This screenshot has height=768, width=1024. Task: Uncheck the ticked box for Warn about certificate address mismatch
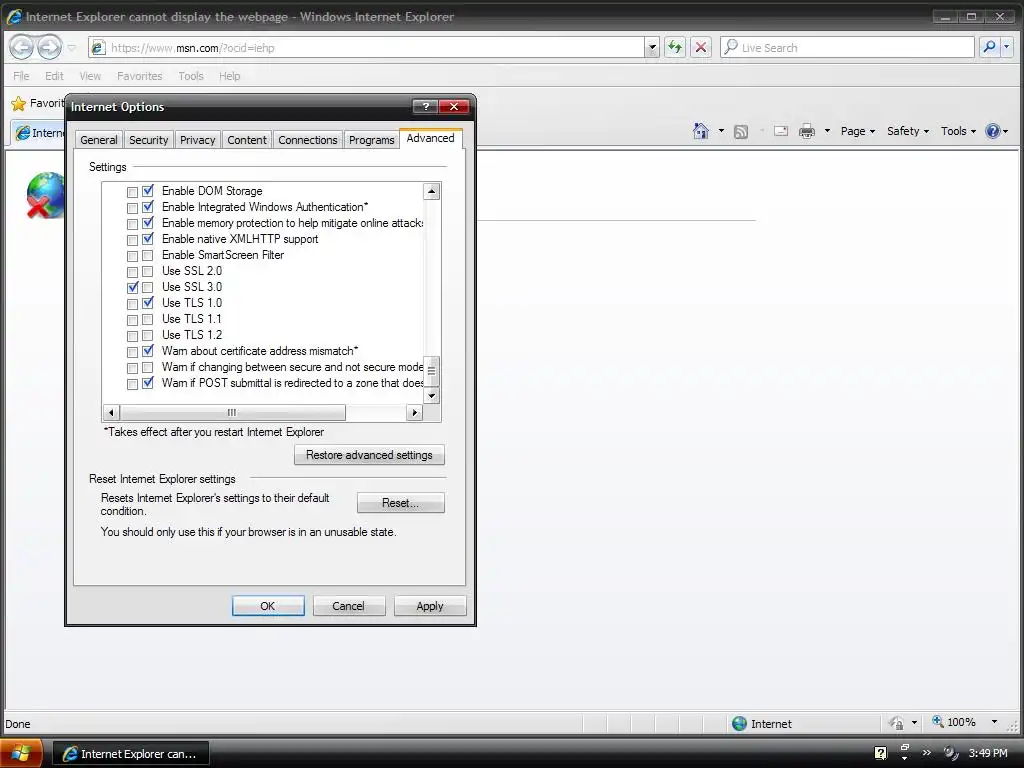tap(148, 351)
